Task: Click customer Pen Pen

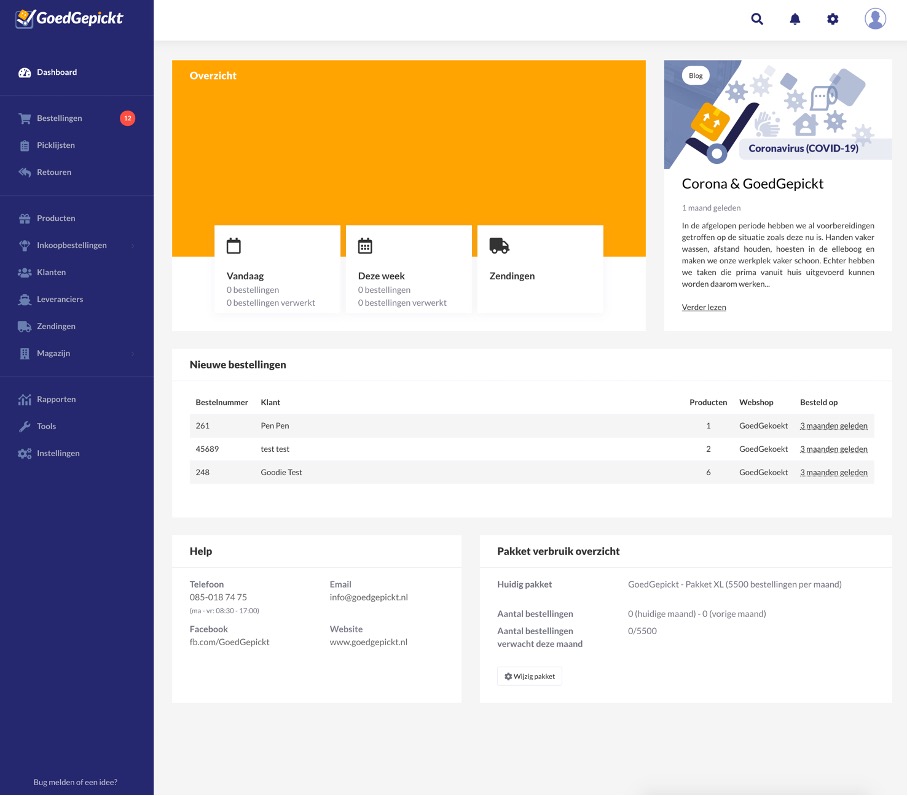Action: (274, 426)
